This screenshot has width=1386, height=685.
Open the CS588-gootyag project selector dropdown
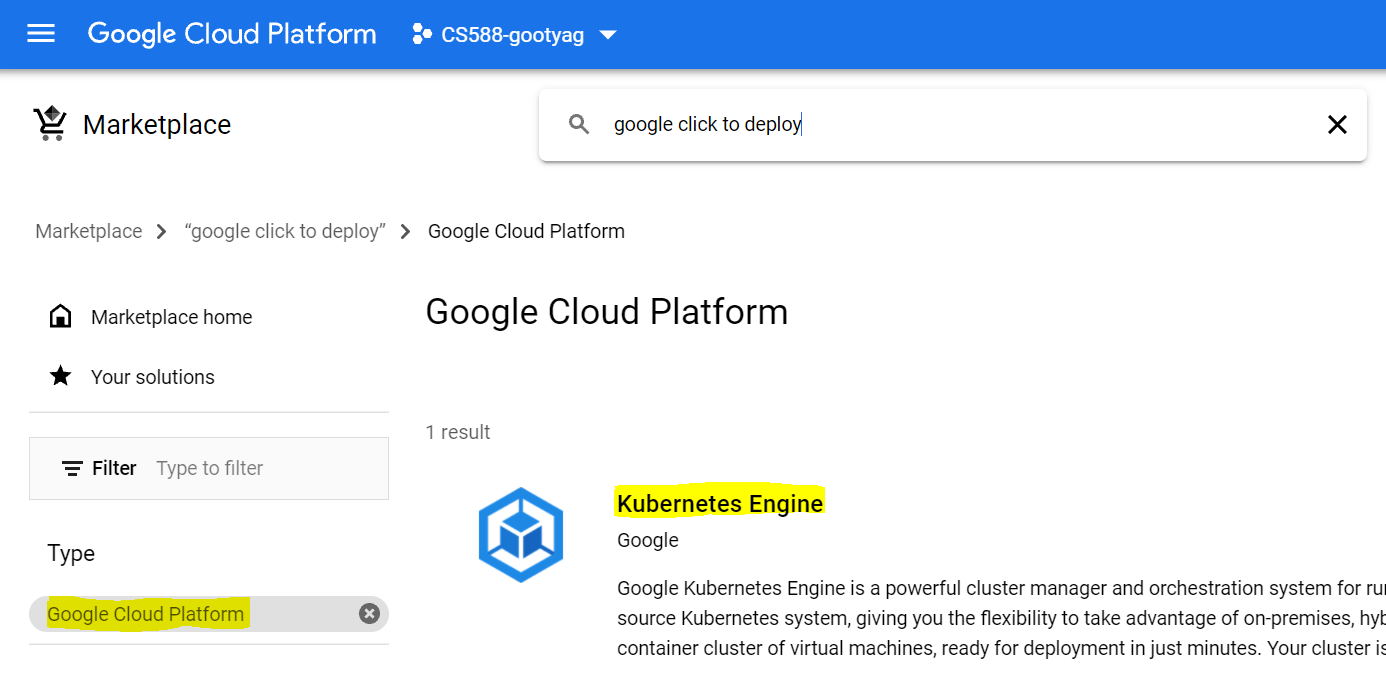(x=515, y=35)
